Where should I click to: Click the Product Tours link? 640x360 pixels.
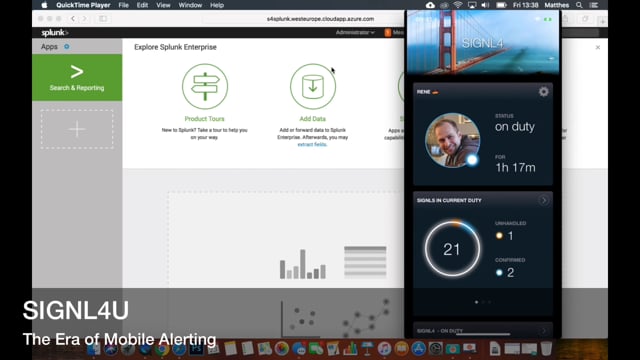click(x=204, y=119)
